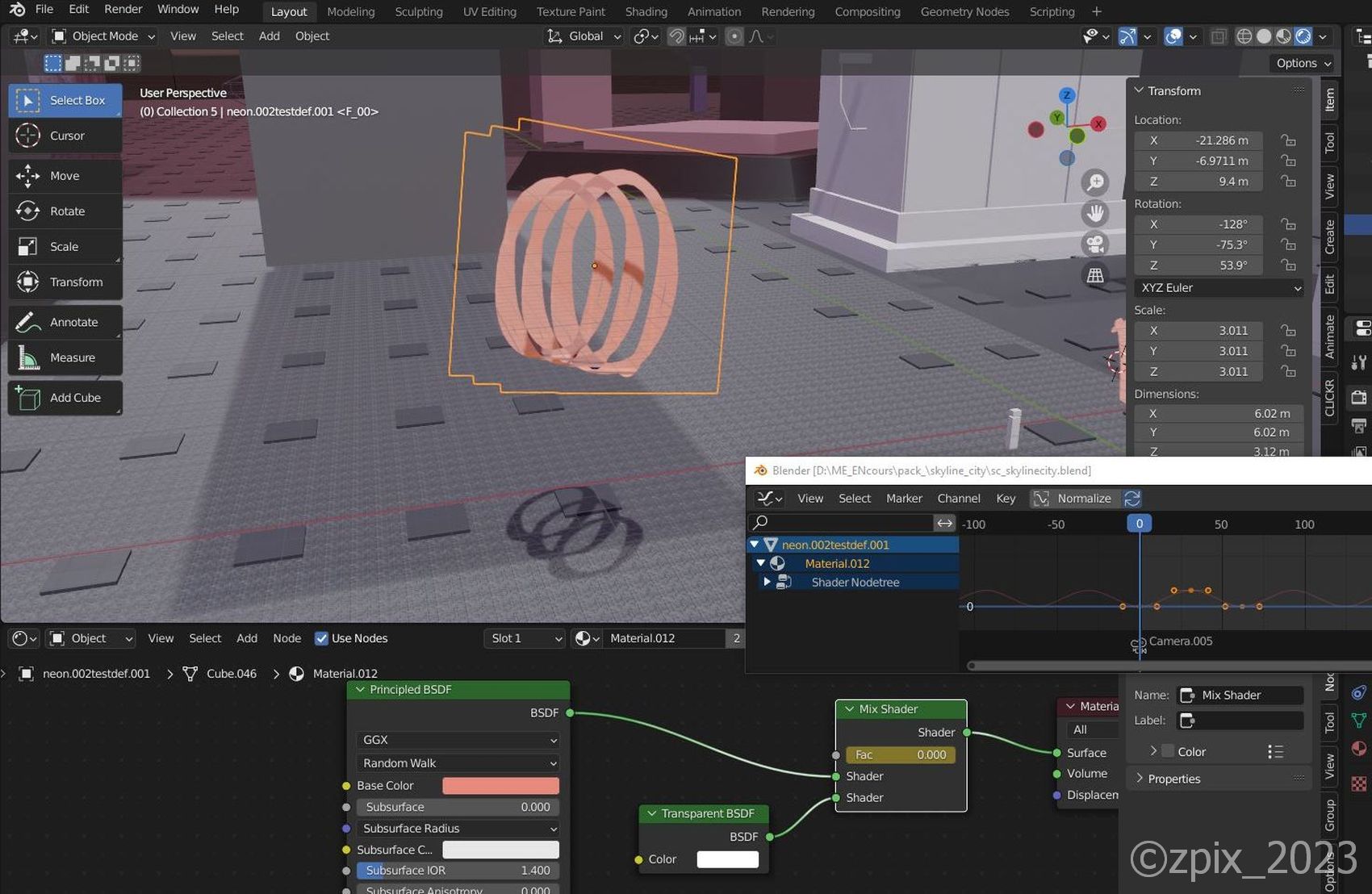The image size is (1372, 894).
Task: Click the Options button in viewport
Action: (1303, 63)
